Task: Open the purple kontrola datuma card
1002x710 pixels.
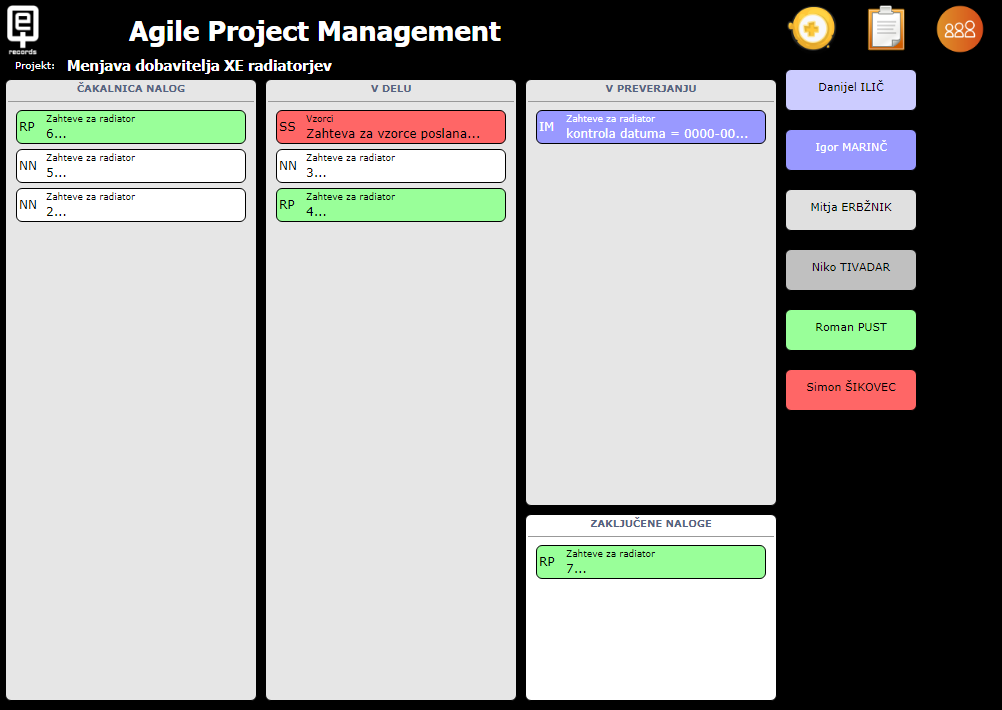Action: click(650, 127)
